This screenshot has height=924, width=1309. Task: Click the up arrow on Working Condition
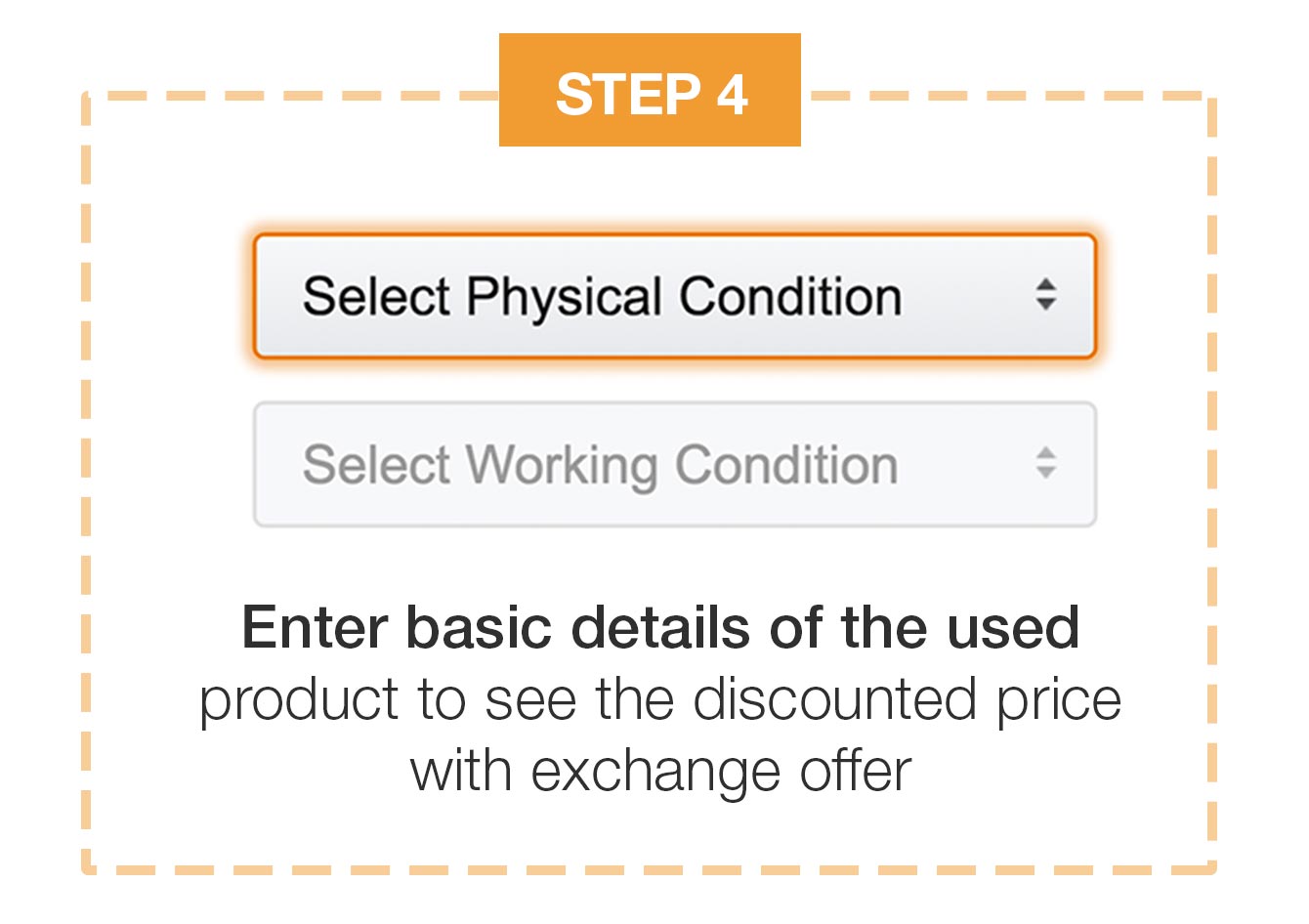[1046, 453]
